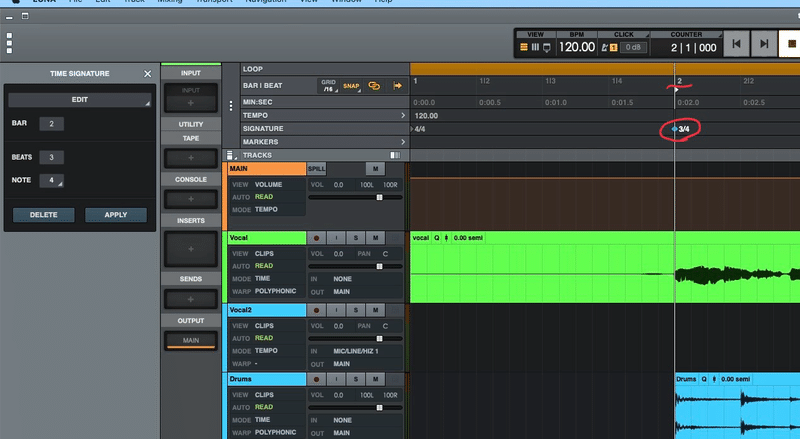Solo the Vocal track
Image resolution: width=800 pixels, height=439 pixels.
point(356,238)
